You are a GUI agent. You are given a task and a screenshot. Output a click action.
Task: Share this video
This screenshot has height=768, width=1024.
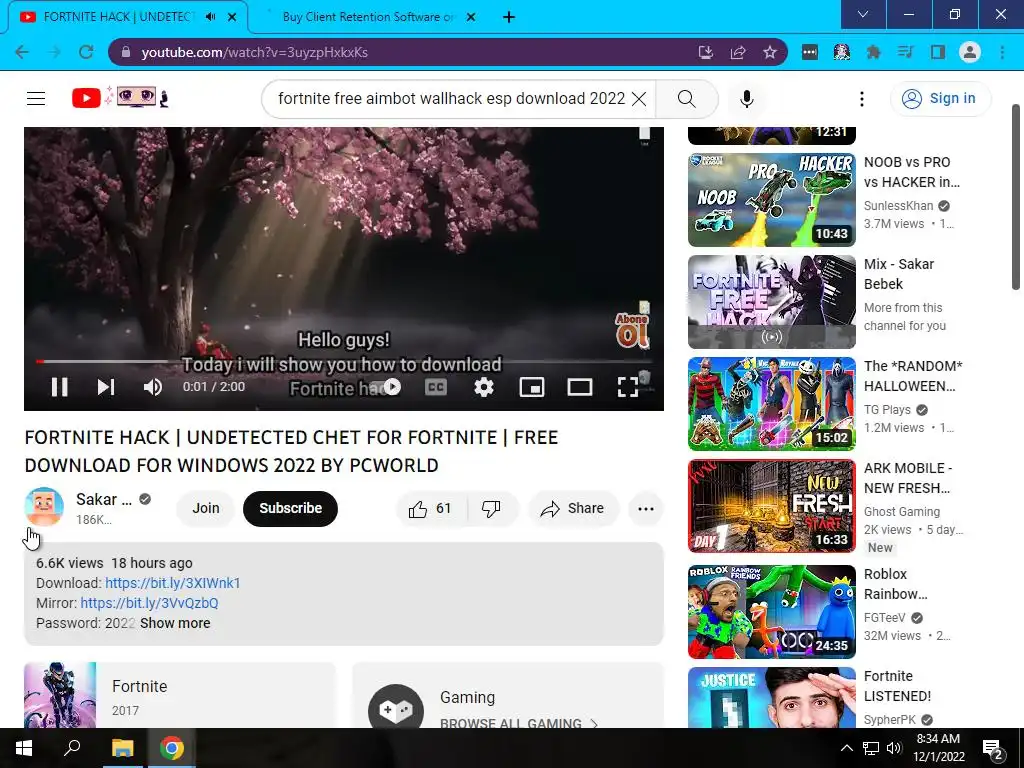(573, 509)
